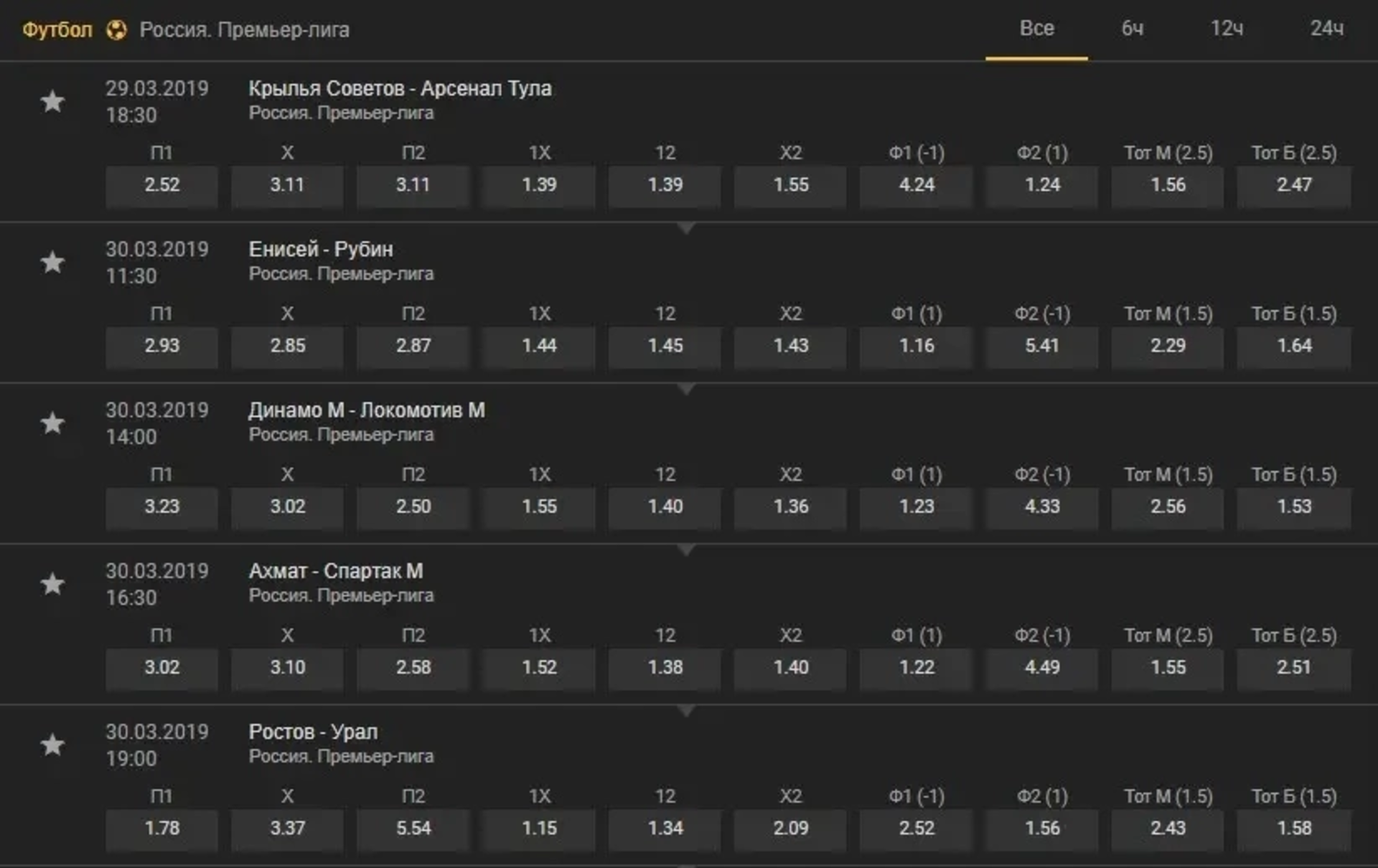Switch to the 6ч time filter tab

(x=1133, y=29)
